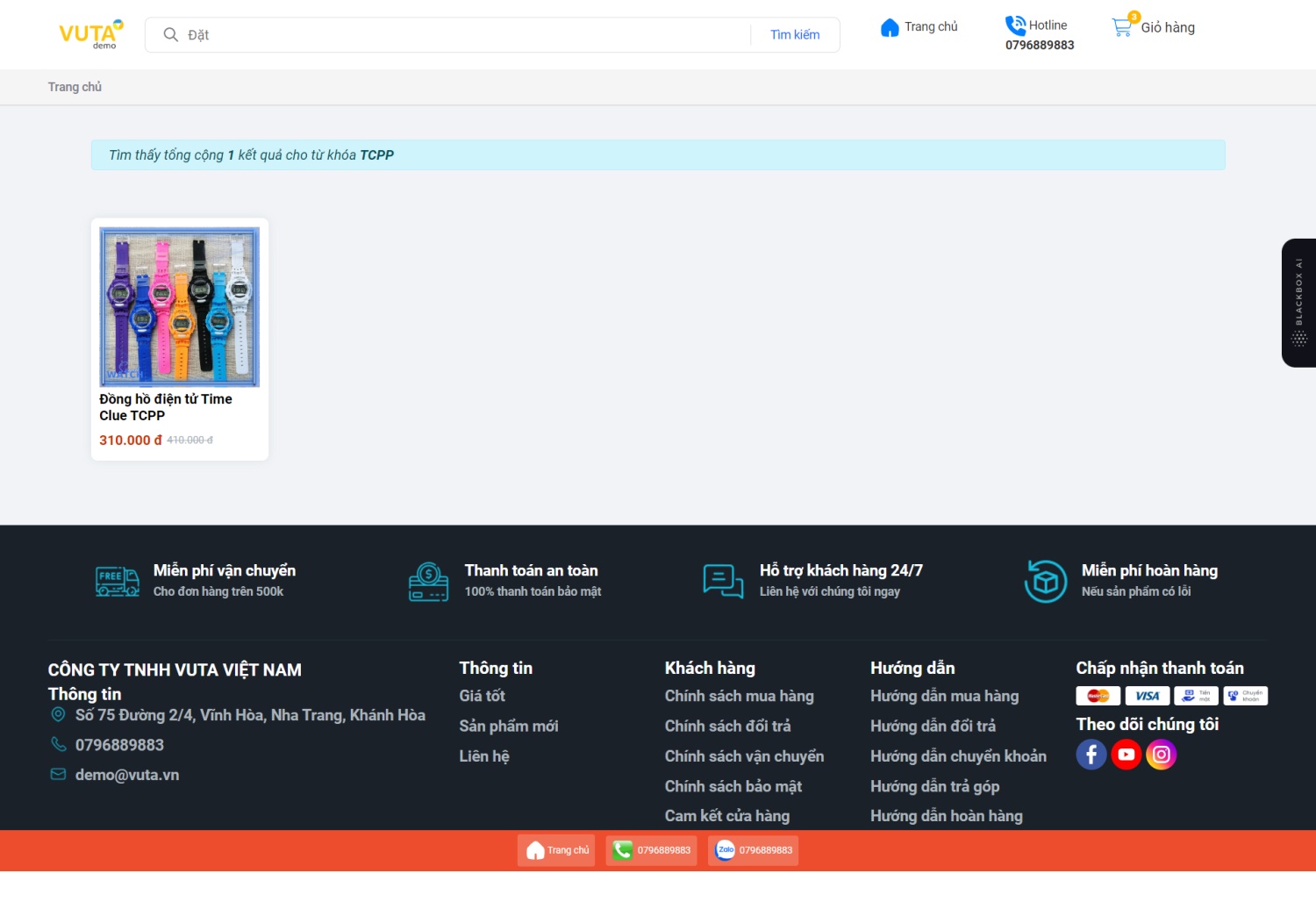The height and width of the screenshot is (909, 1316).
Task: Click Trang chủ breadcrumb link
Action: click(x=75, y=87)
